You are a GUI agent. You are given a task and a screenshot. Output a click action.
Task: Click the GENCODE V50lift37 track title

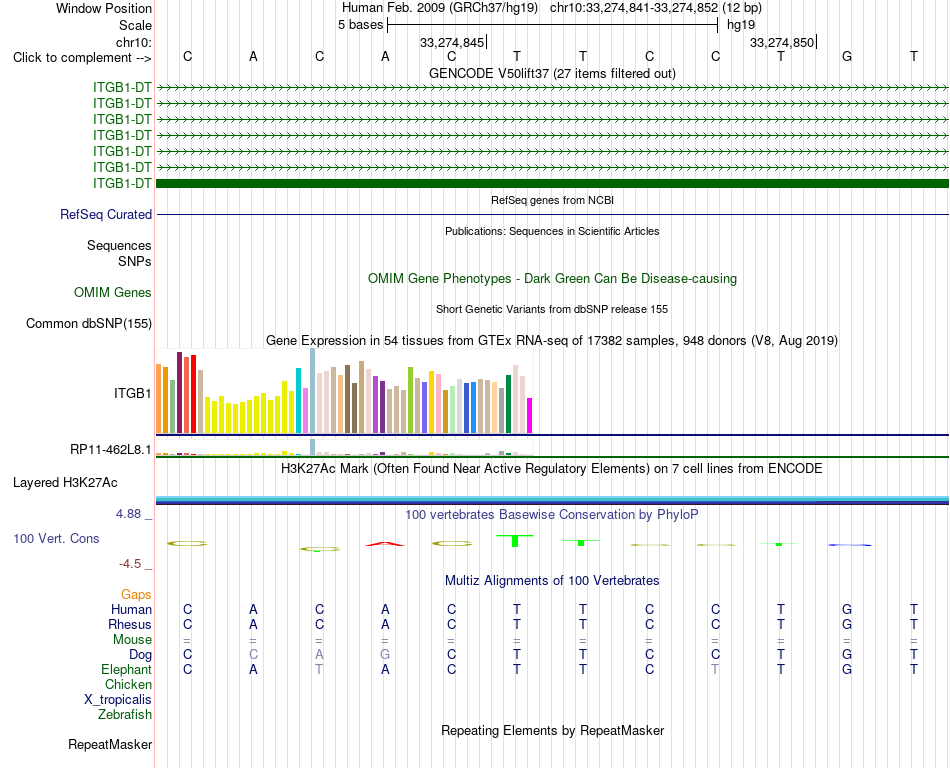tap(552, 73)
